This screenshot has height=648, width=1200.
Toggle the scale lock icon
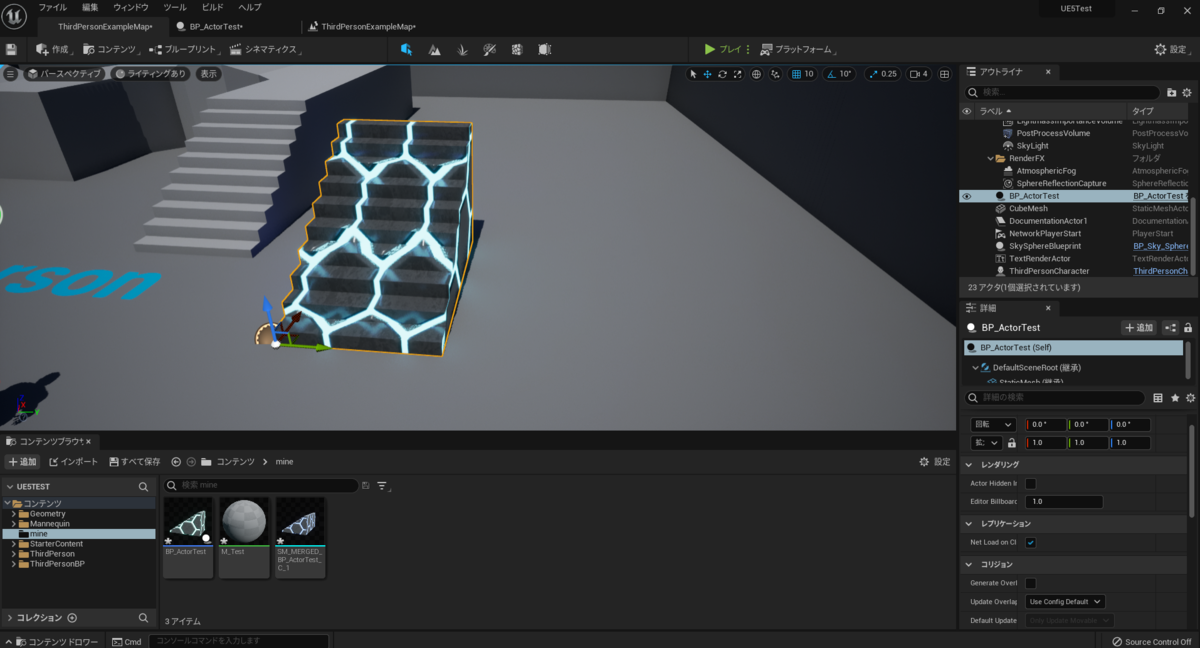tap(1012, 443)
